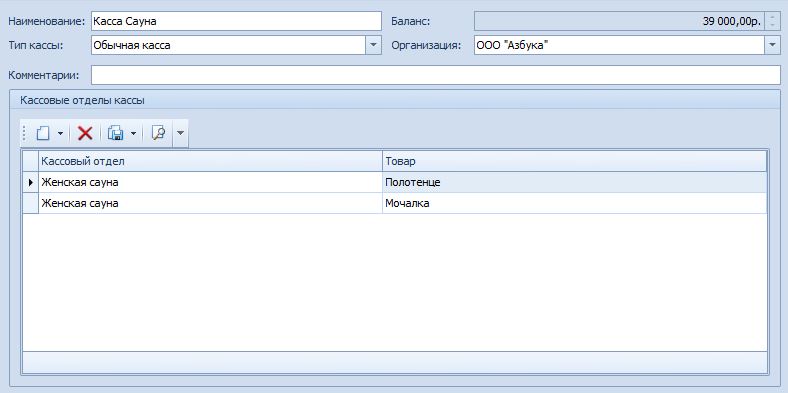Expand the print icon dropdown arrow
The height and width of the screenshot is (393, 788).
coord(133,133)
